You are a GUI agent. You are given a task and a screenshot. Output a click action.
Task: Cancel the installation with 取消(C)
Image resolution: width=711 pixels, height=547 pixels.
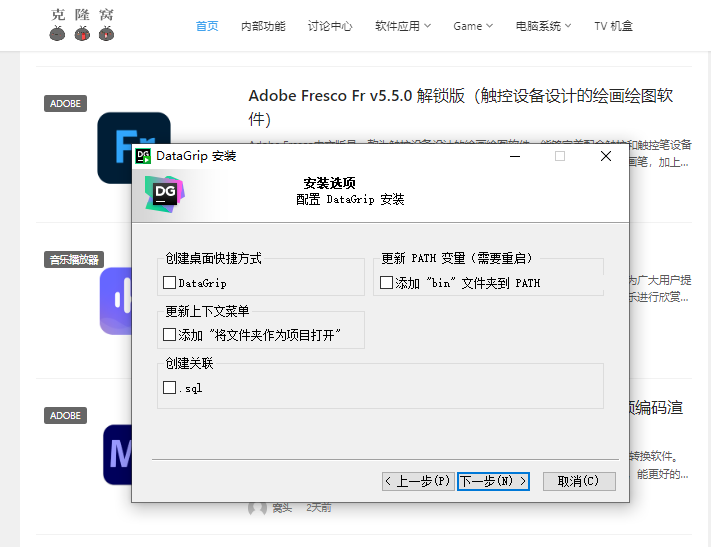[579, 481]
